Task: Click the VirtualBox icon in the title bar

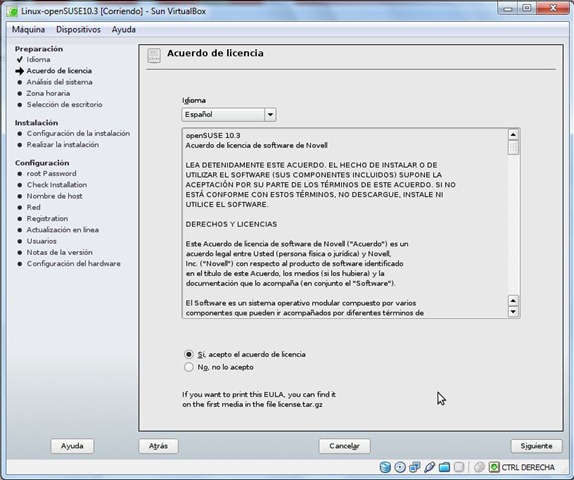Action: click(x=12, y=11)
